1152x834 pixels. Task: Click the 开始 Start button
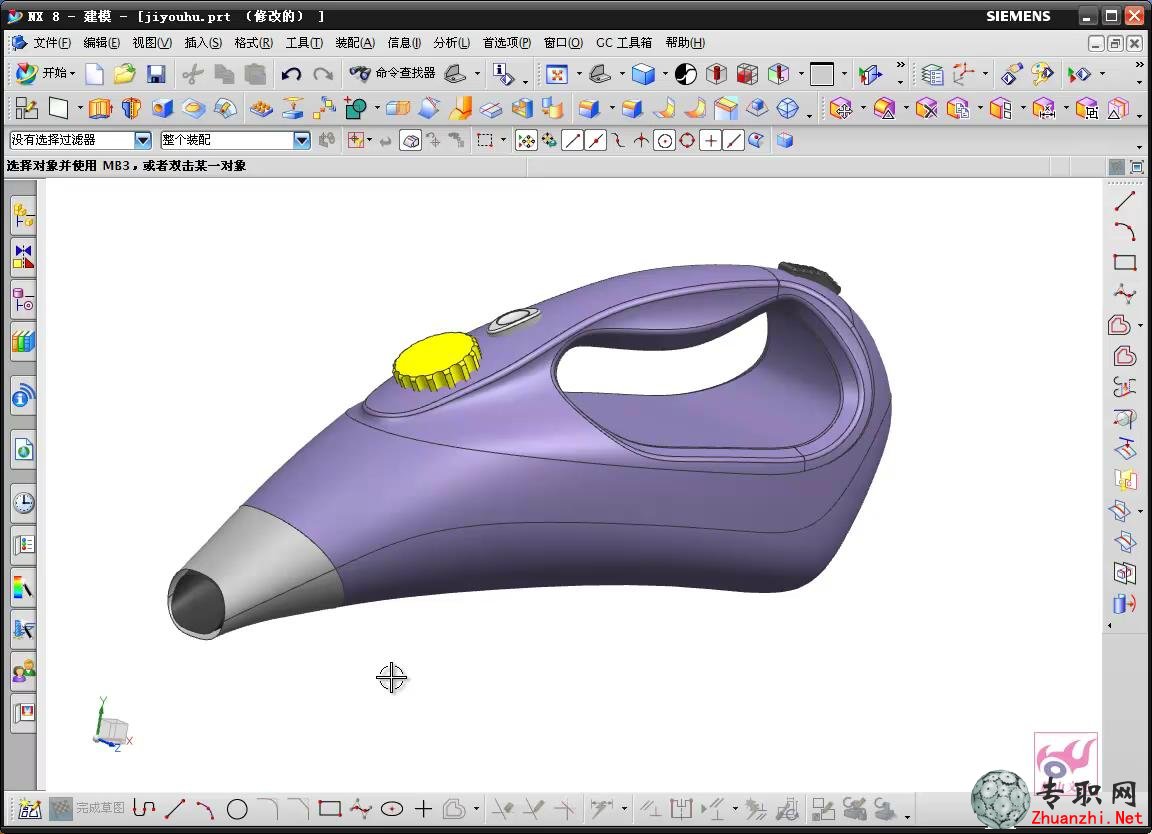click(46, 73)
